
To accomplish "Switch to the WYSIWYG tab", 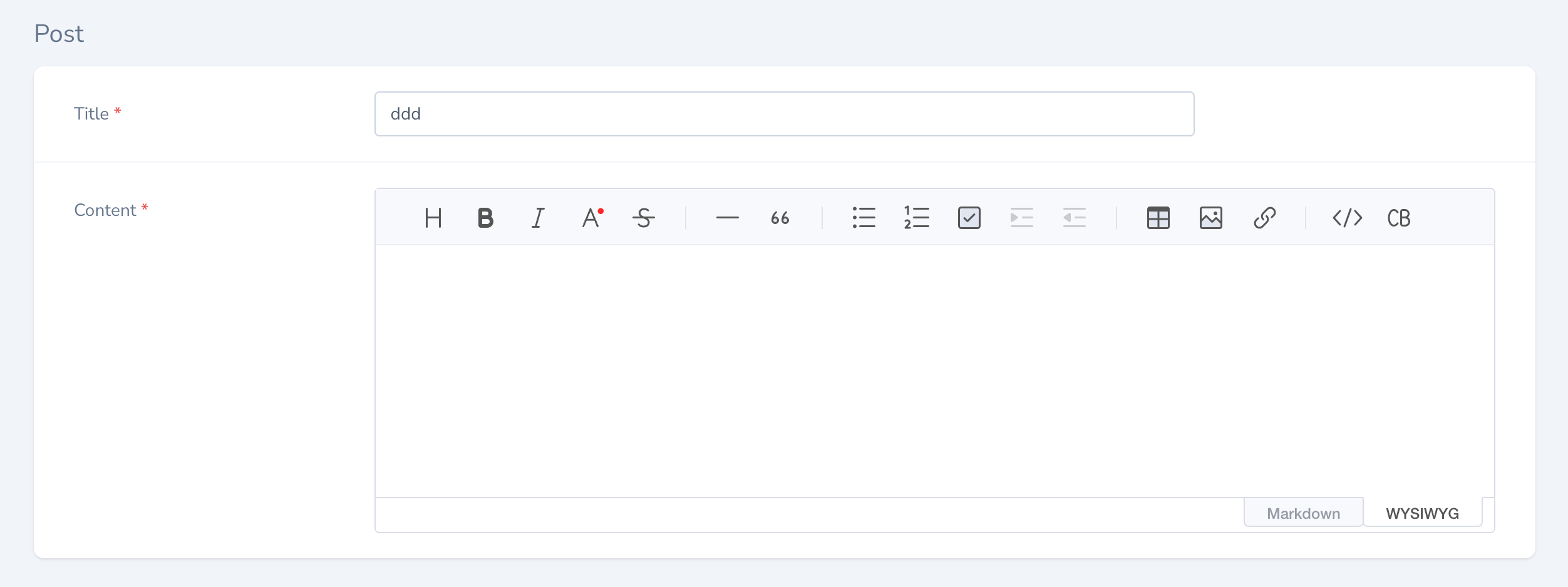I will (x=1423, y=513).
